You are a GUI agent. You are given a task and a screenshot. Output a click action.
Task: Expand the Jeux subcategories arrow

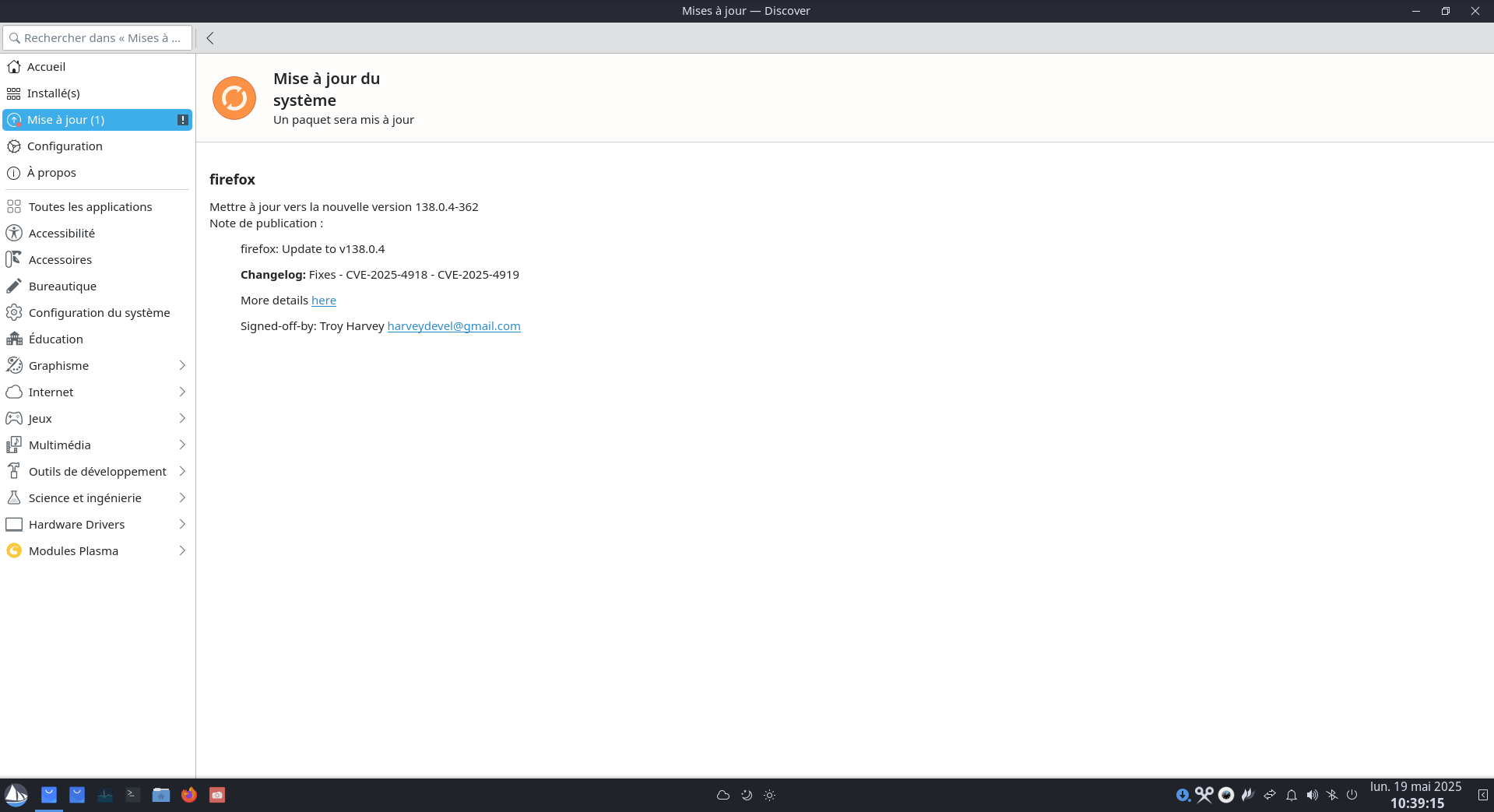click(182, 419)
